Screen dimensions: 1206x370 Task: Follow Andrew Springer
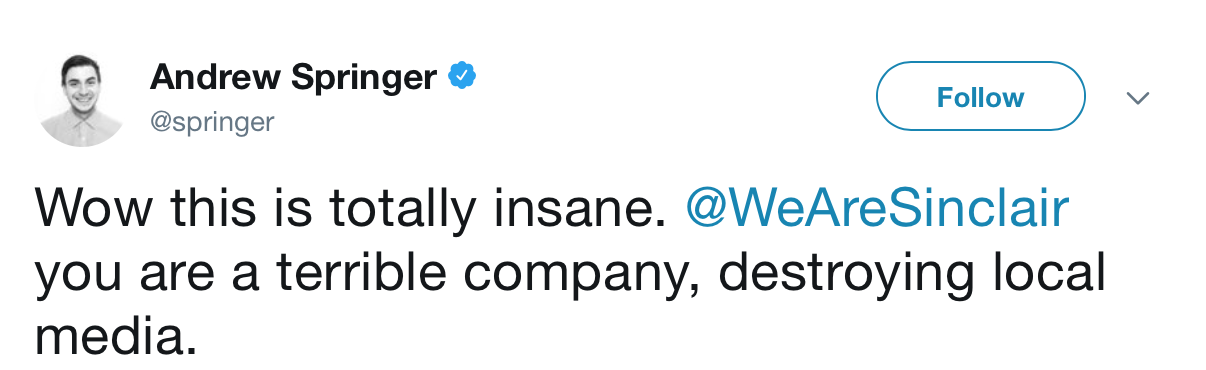[x=980, y=97]
